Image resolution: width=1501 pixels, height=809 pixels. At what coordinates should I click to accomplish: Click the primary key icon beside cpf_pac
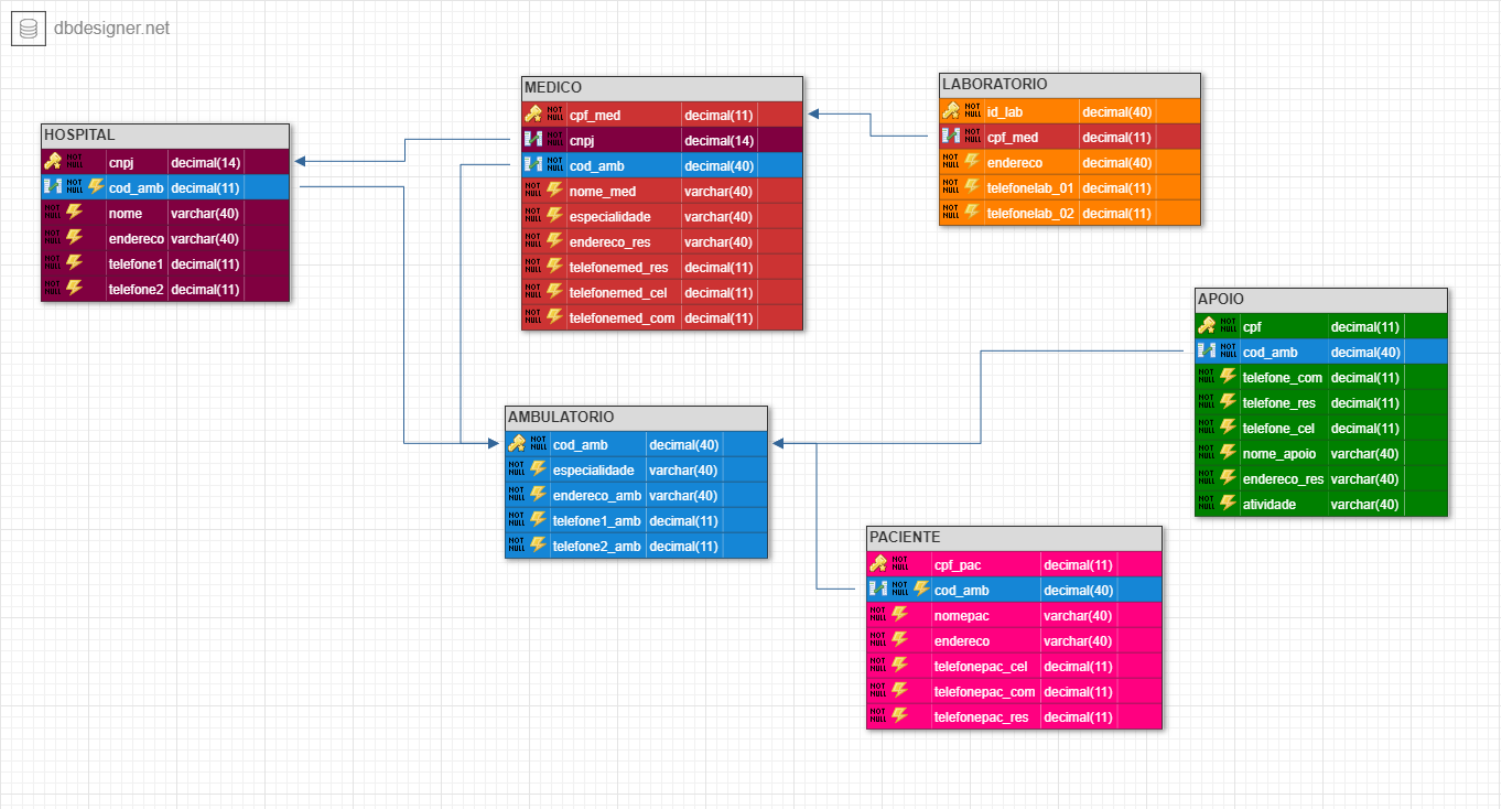click(x=879, y=564)
